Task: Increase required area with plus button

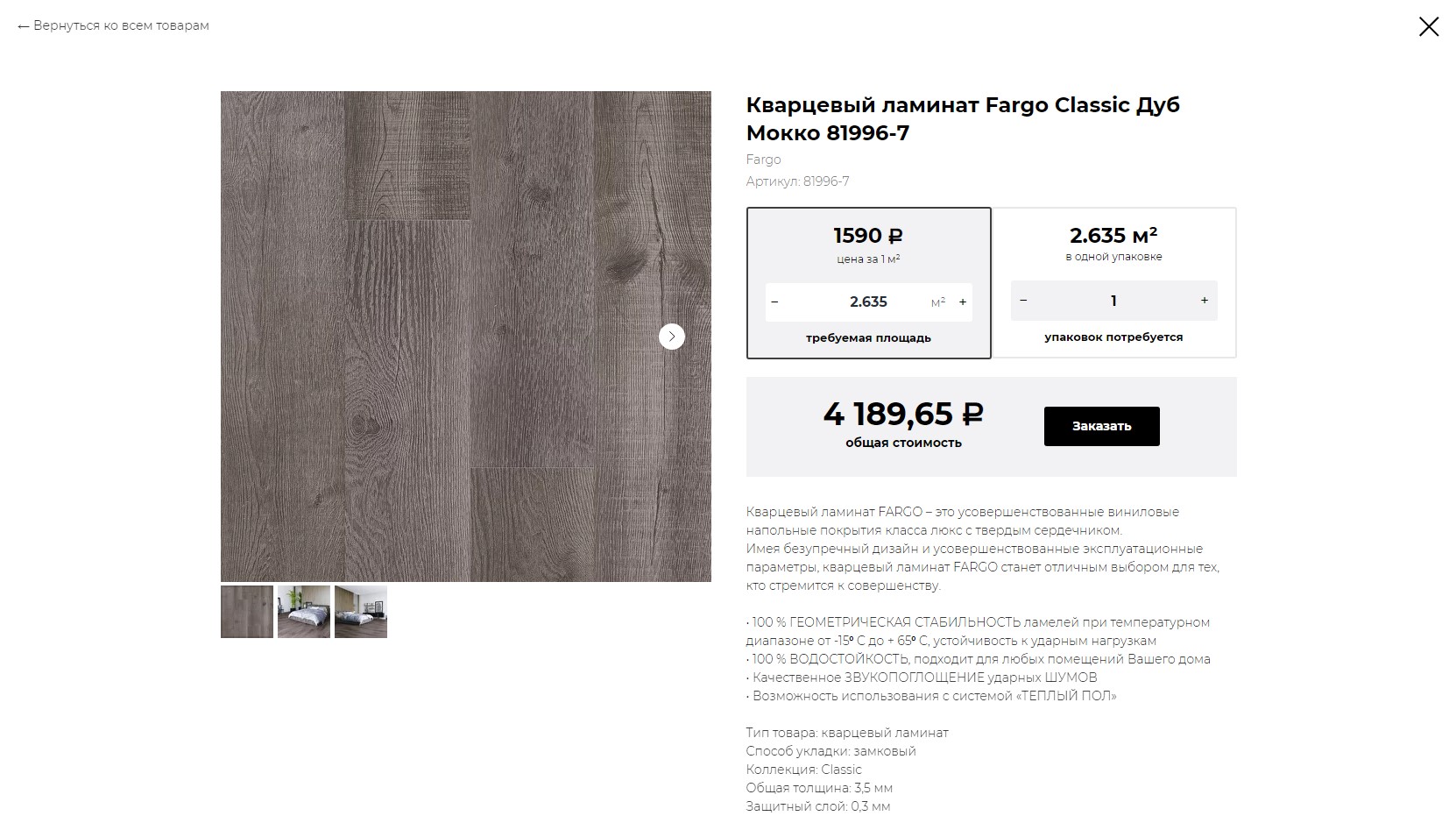Action: click(963, 302)
